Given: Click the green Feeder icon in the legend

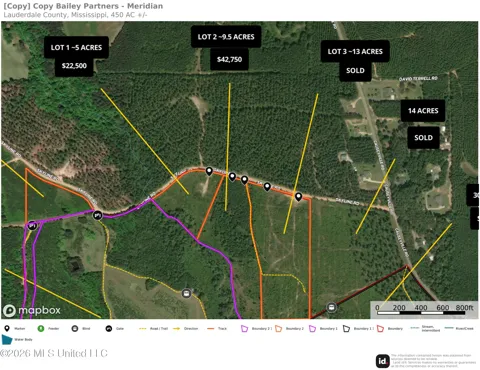Looking at the screenshot, I should (41, 328).
